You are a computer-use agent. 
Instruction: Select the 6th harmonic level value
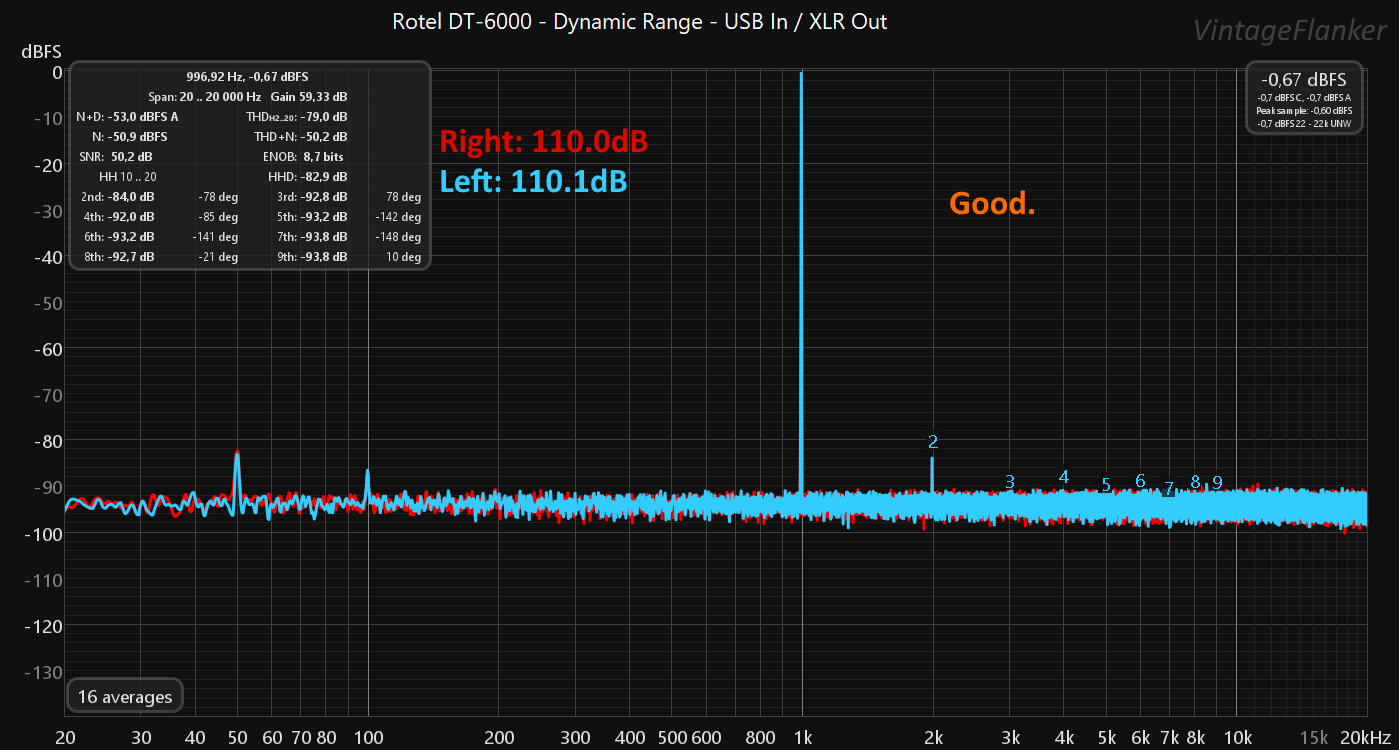[131, 237]
